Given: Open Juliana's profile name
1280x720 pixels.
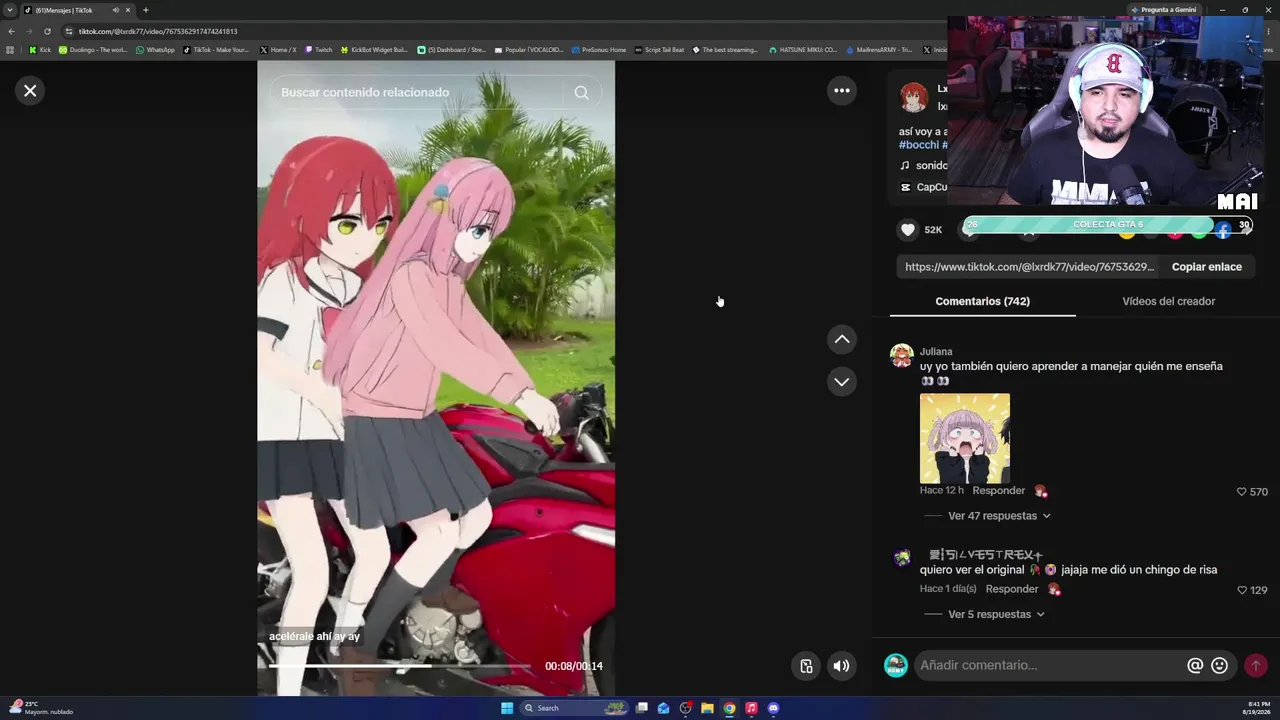Looking at the screenshot, I should (x=936, y=352).
